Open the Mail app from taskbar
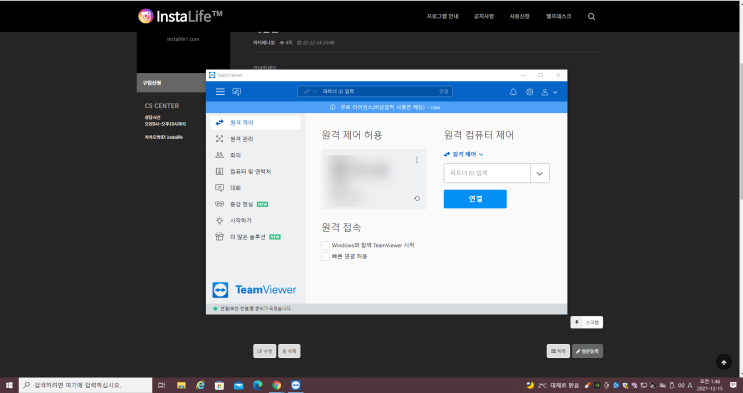The height and width of the screenshot is (393, 743). (238, 385)
